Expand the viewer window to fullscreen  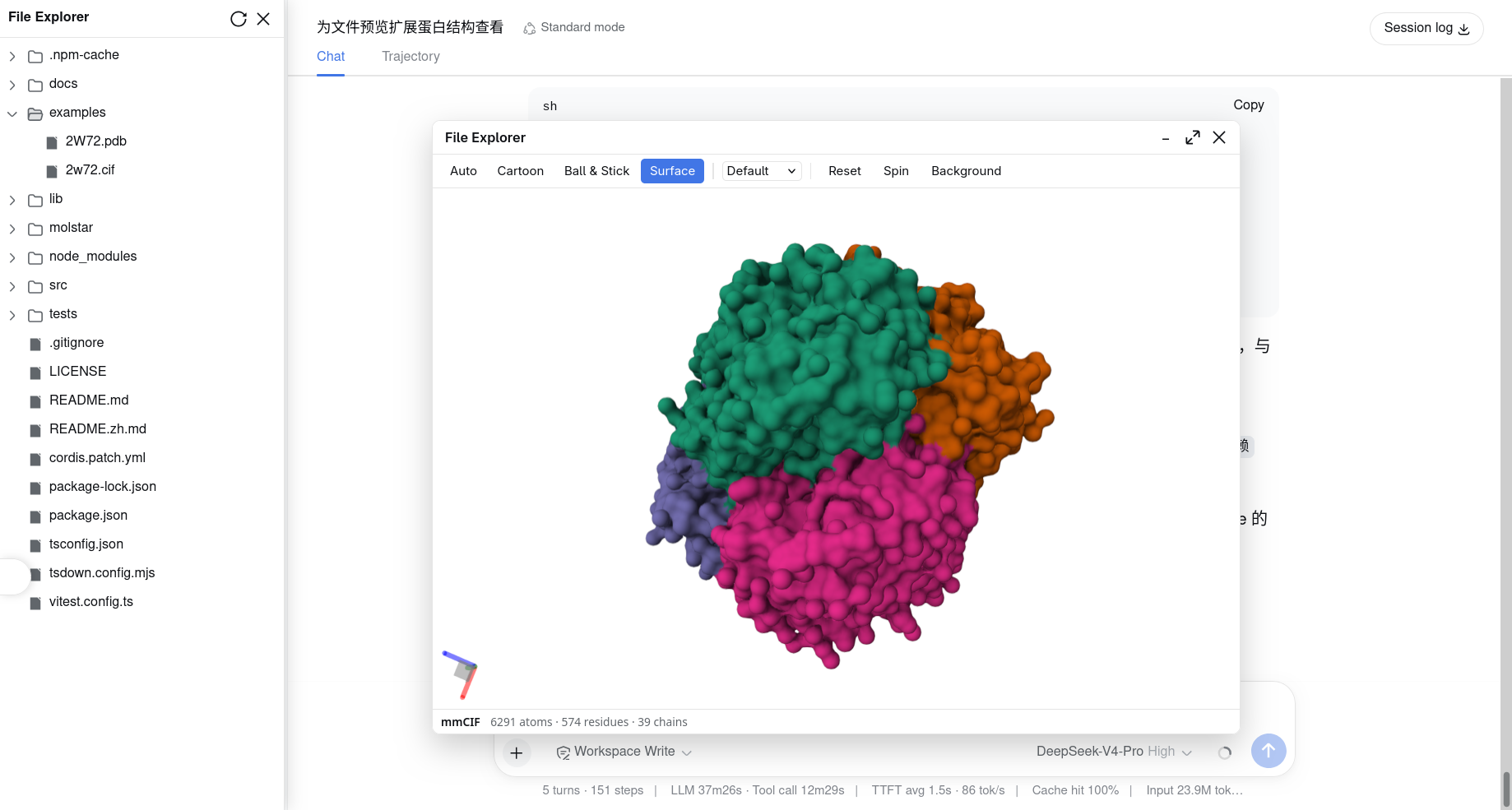coord(1193,138)
